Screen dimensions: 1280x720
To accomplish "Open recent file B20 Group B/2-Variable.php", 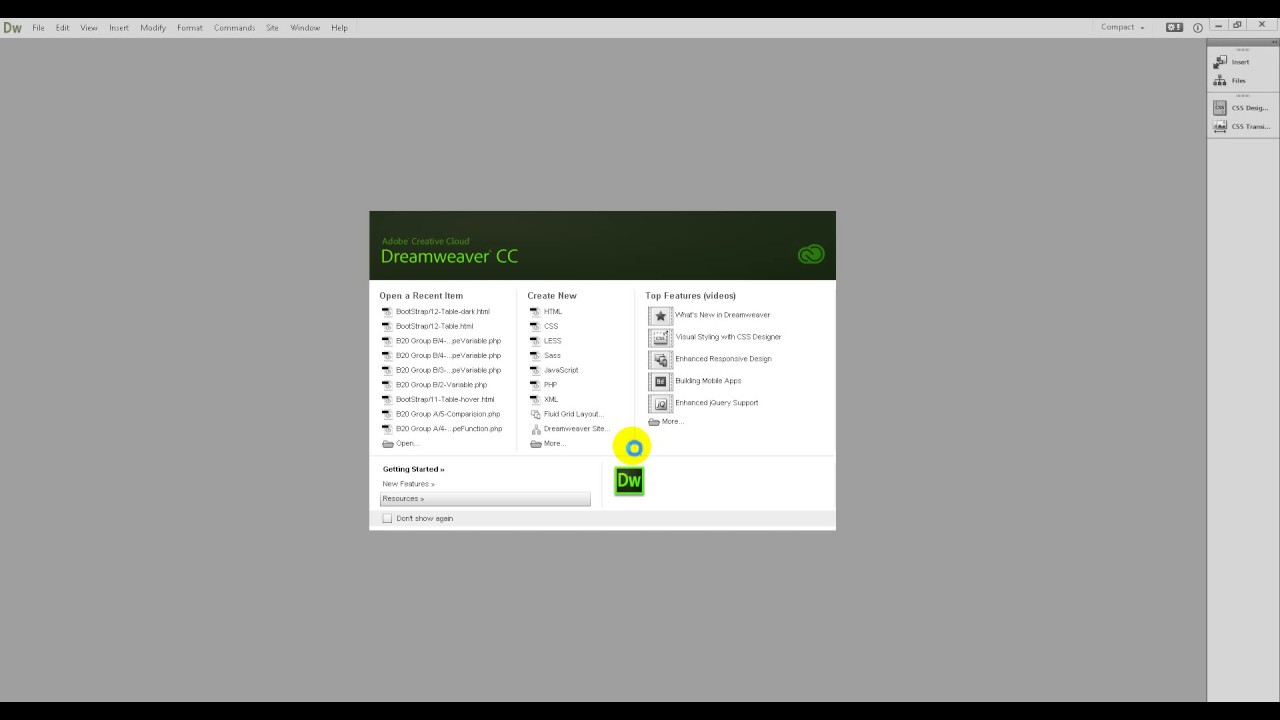I will tap(435, 385).
